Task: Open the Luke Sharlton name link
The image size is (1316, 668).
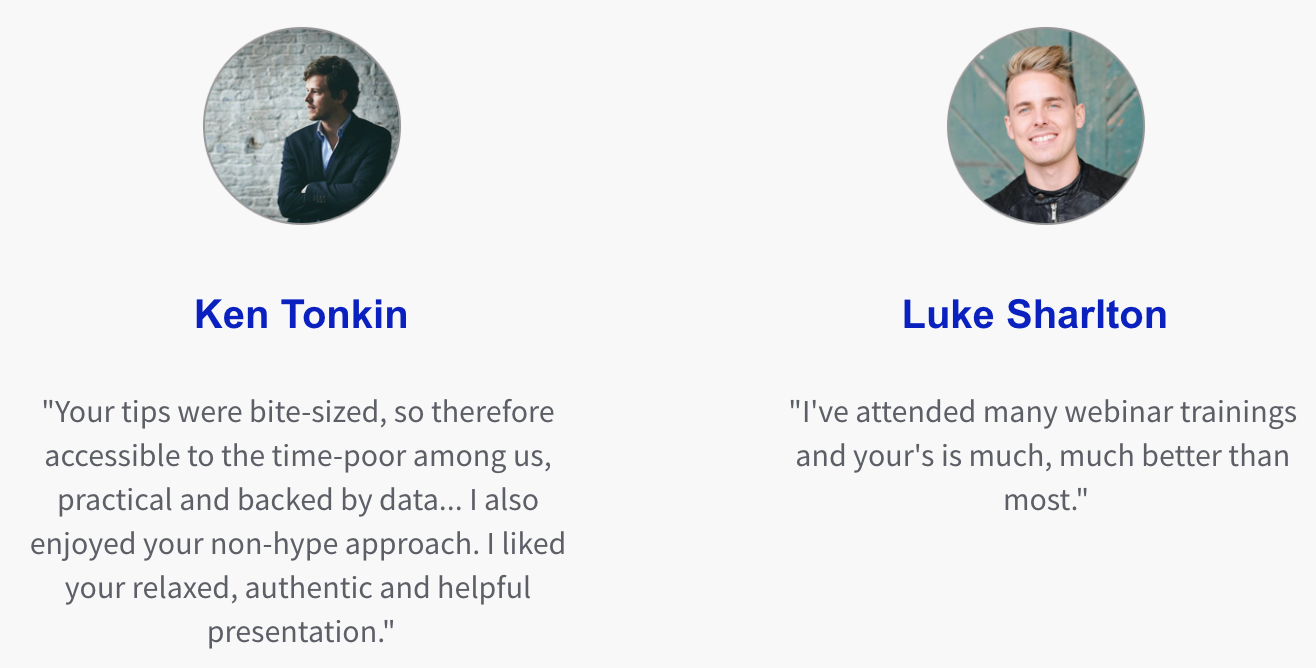Action: 1035,314
